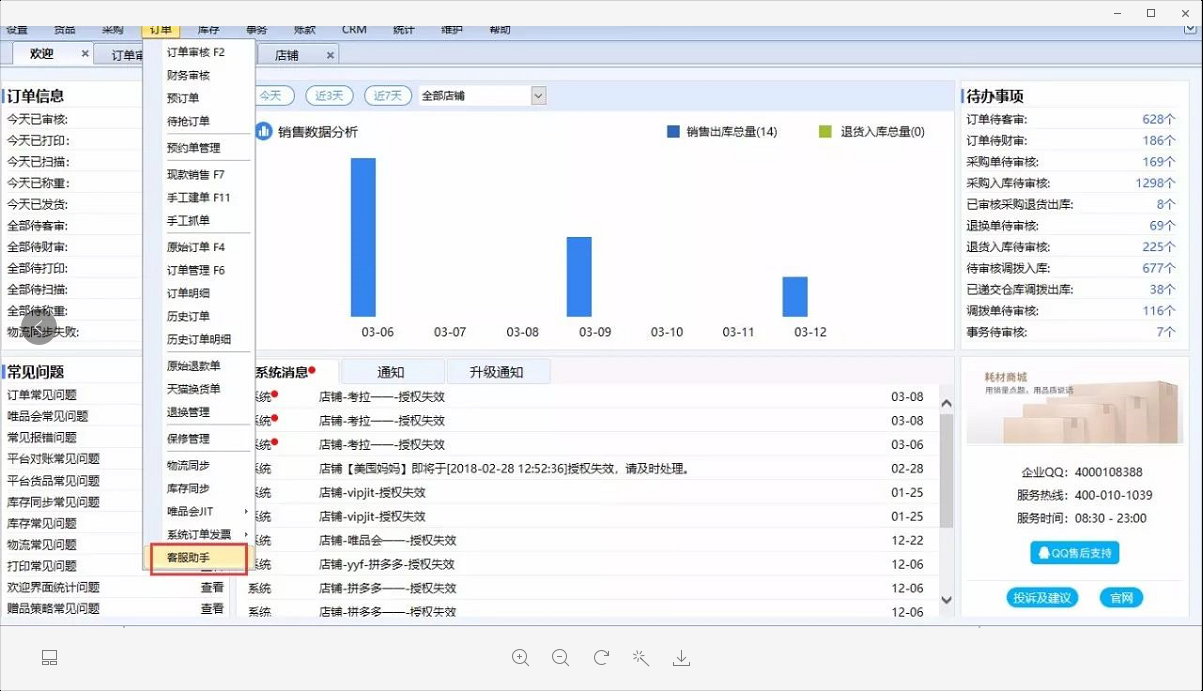Select 待抢订单 menu entry
This screenshot has width=1203, height=691.
(x=188, y=121)
